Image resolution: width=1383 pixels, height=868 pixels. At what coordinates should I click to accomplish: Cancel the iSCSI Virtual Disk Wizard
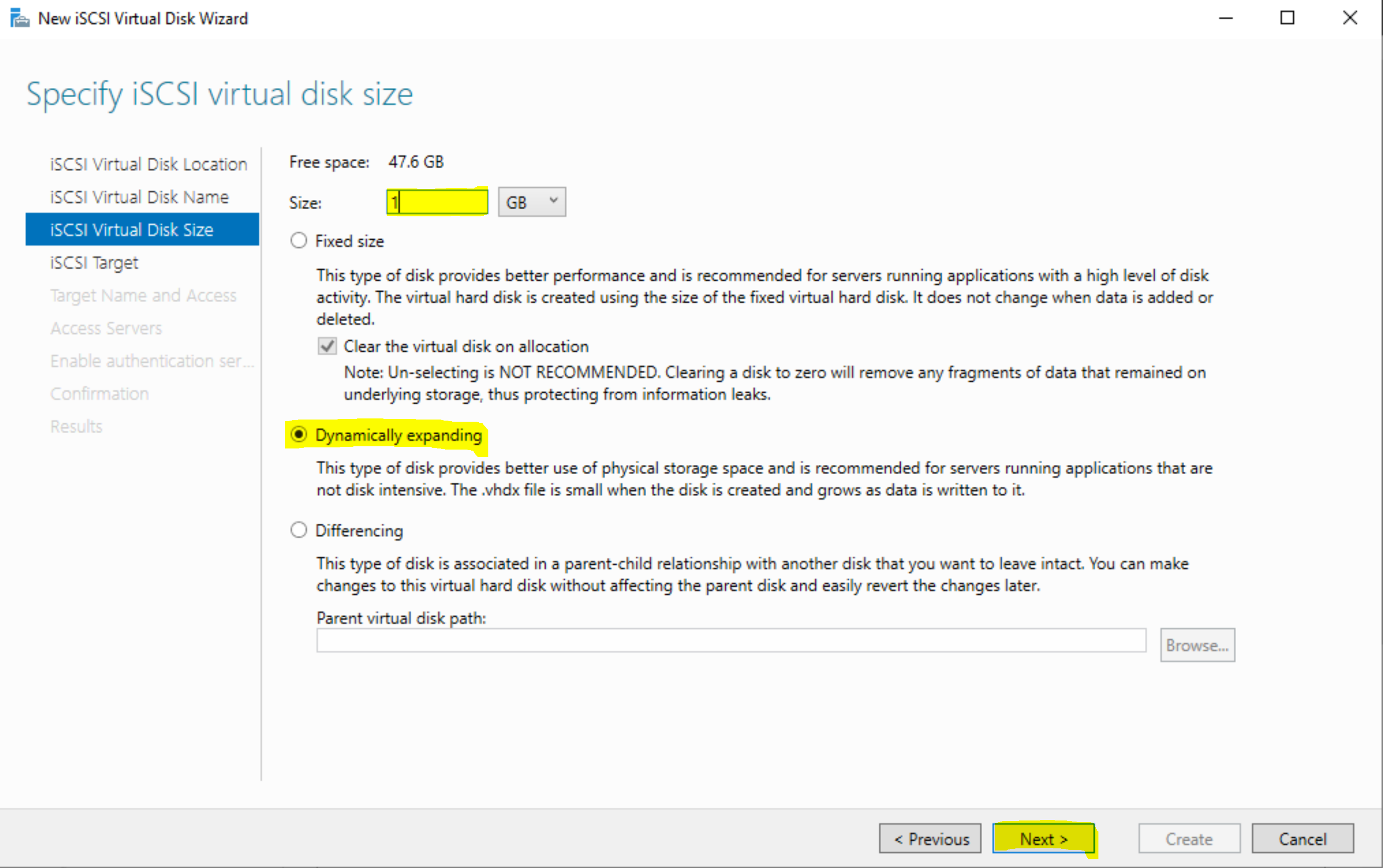coord(1303,839)
